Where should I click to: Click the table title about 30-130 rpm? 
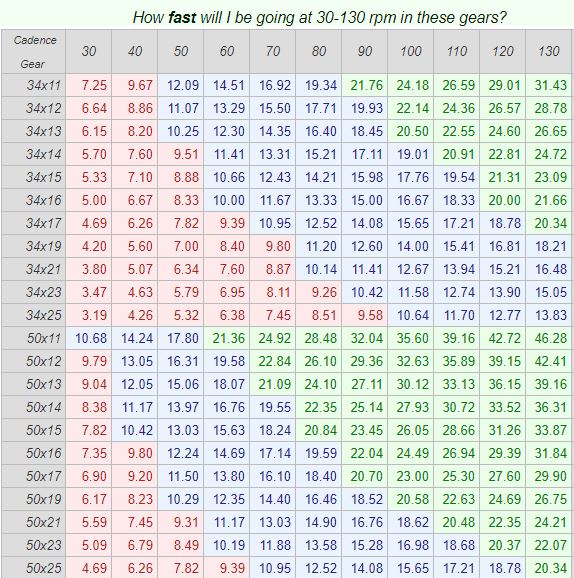(319, 17)
